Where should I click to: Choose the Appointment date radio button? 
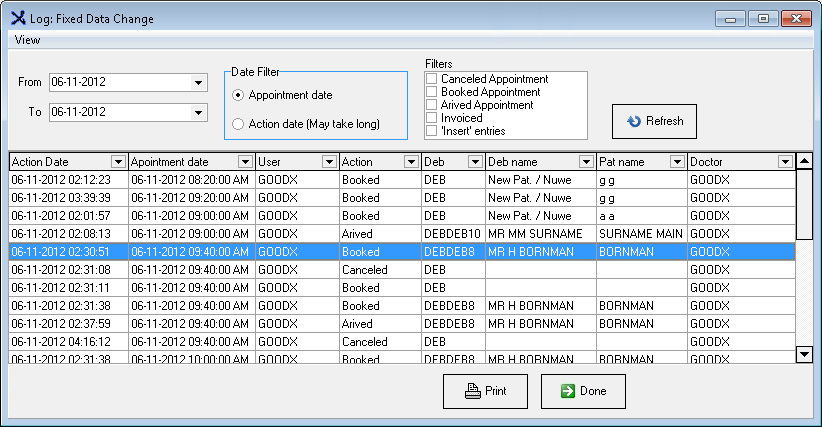tap(238, 95)
